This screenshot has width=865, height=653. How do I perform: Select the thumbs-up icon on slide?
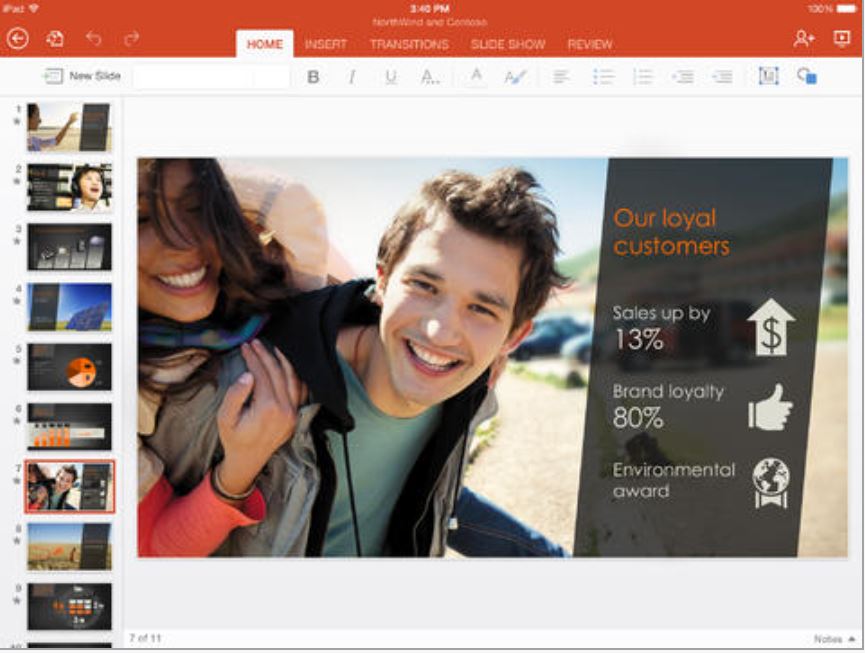(x=770, y=407)
